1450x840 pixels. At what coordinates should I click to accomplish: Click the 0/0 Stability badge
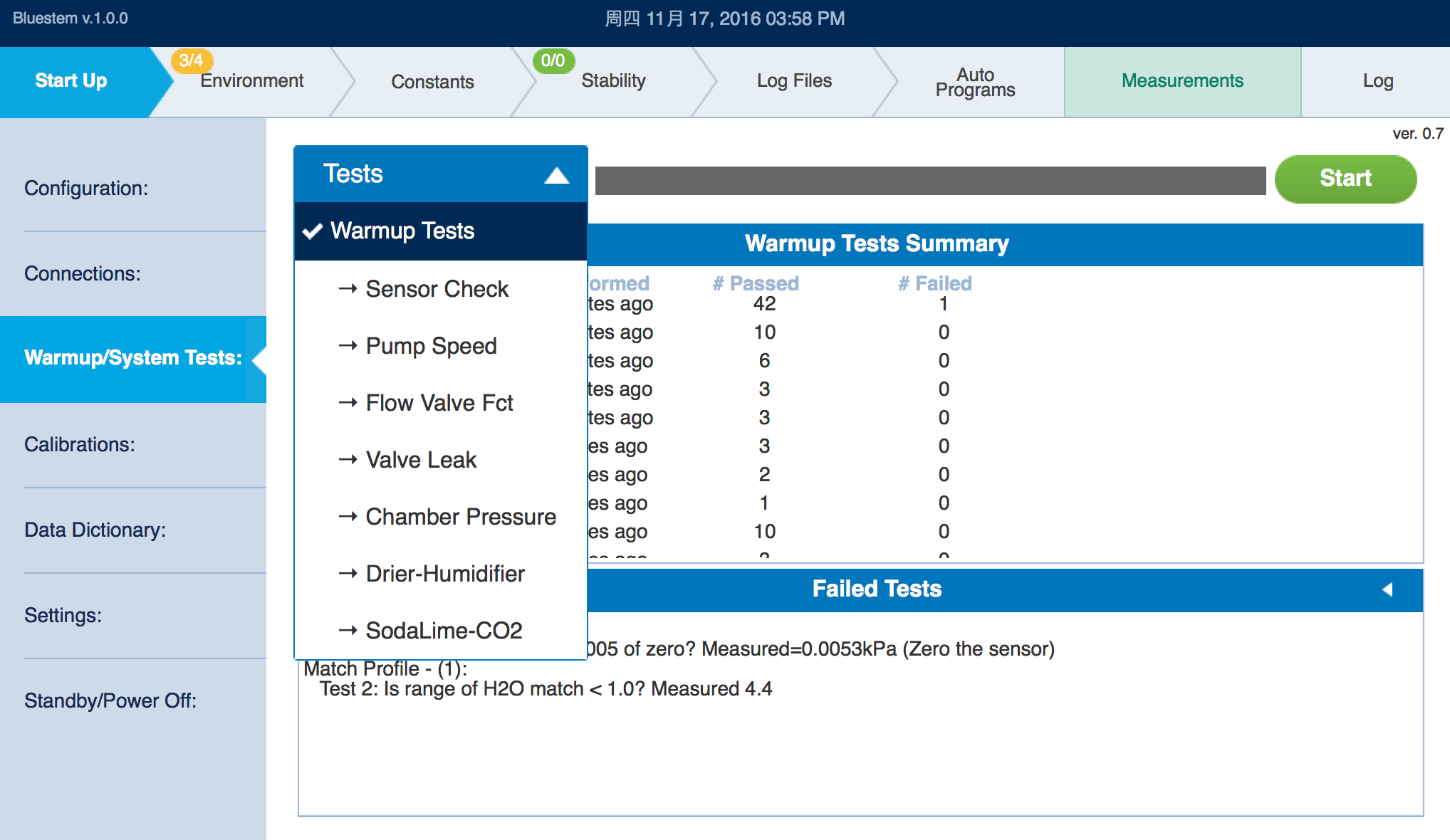click(553, 61)
